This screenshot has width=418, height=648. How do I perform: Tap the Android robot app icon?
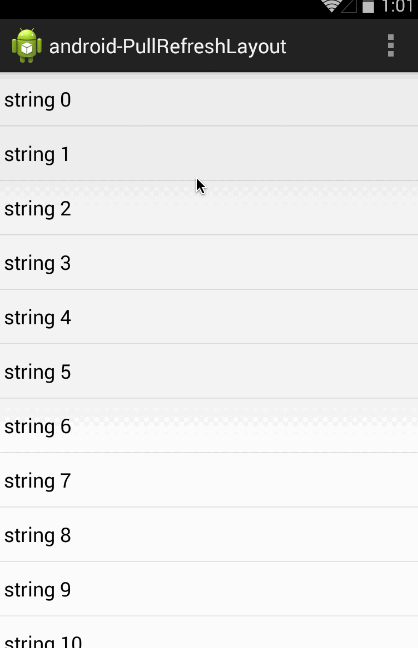(26, 45)
